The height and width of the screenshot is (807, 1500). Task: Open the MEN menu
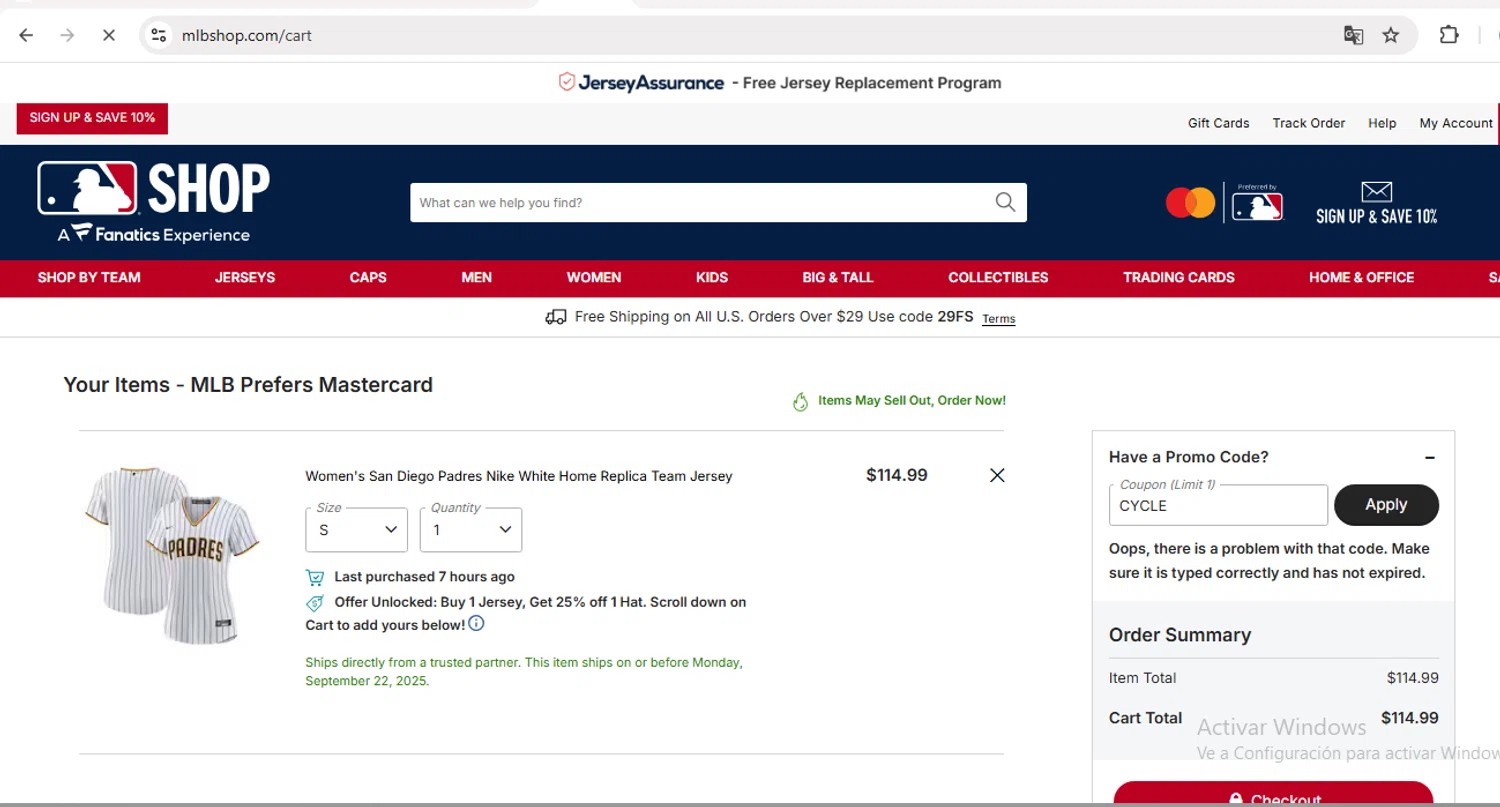477,278
